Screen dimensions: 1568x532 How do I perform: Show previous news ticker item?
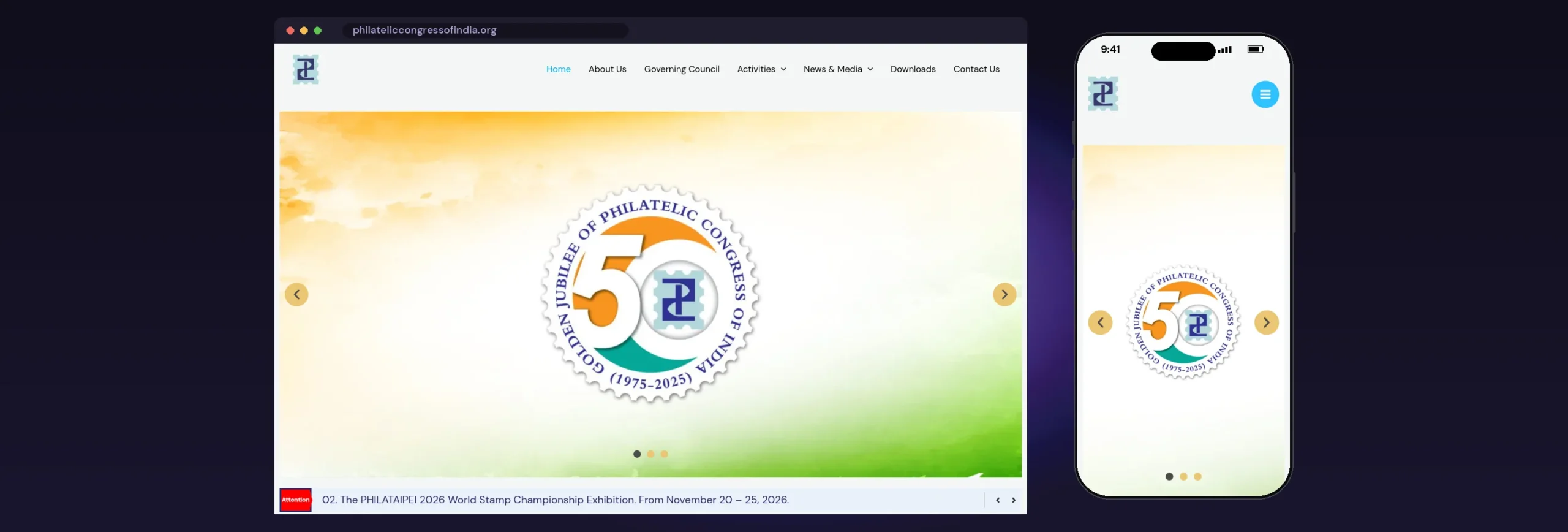[998, 500]
